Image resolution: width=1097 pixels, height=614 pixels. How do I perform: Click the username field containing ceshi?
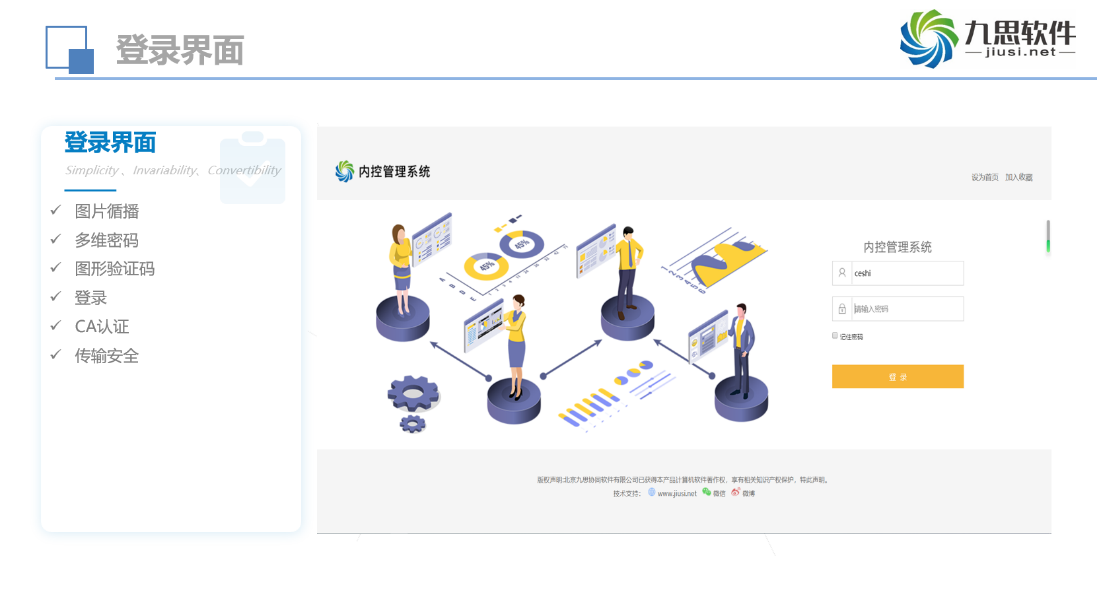tap(905, 273)
